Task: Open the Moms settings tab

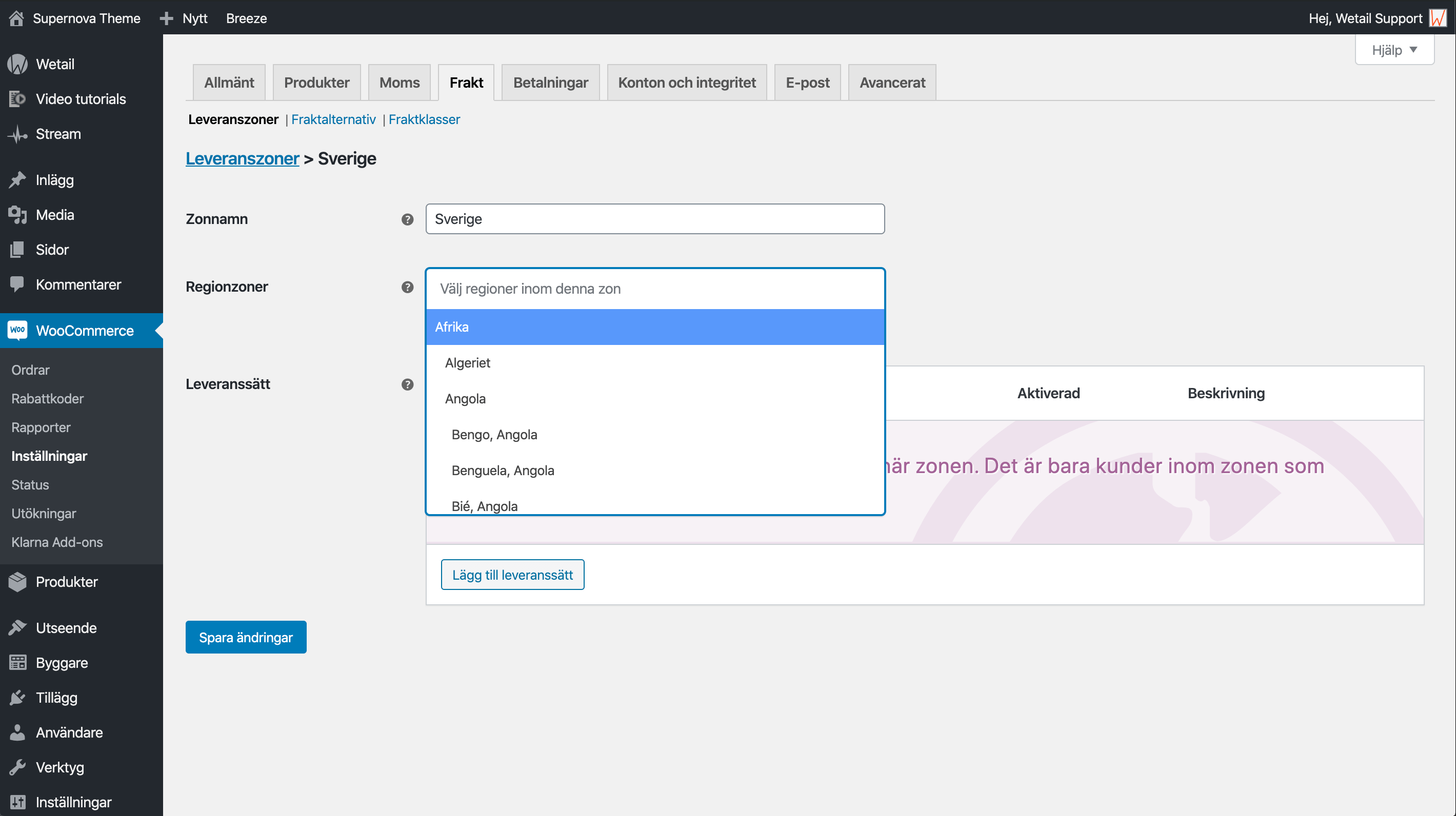Action: 399,83
